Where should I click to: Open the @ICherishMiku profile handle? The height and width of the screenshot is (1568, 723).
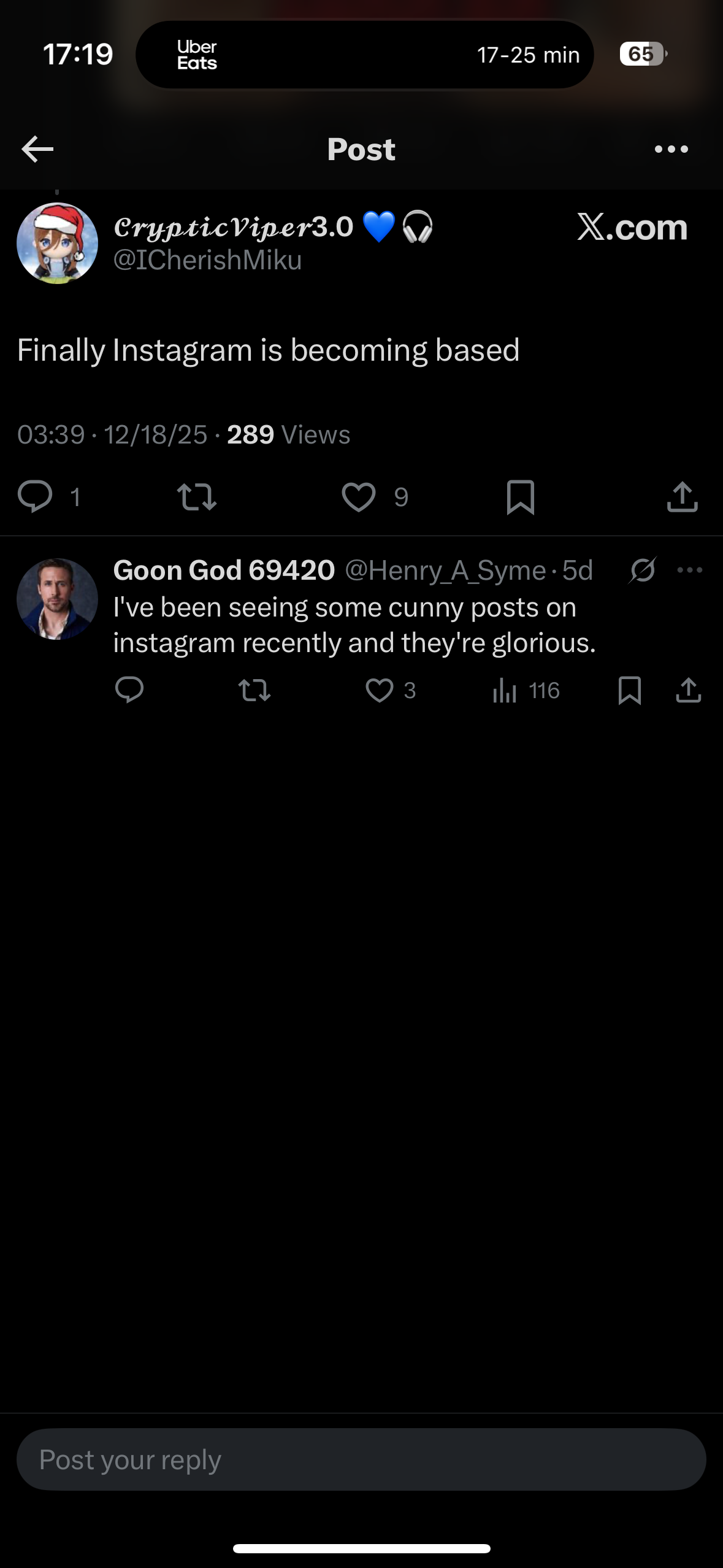click(x=207, y=260)
